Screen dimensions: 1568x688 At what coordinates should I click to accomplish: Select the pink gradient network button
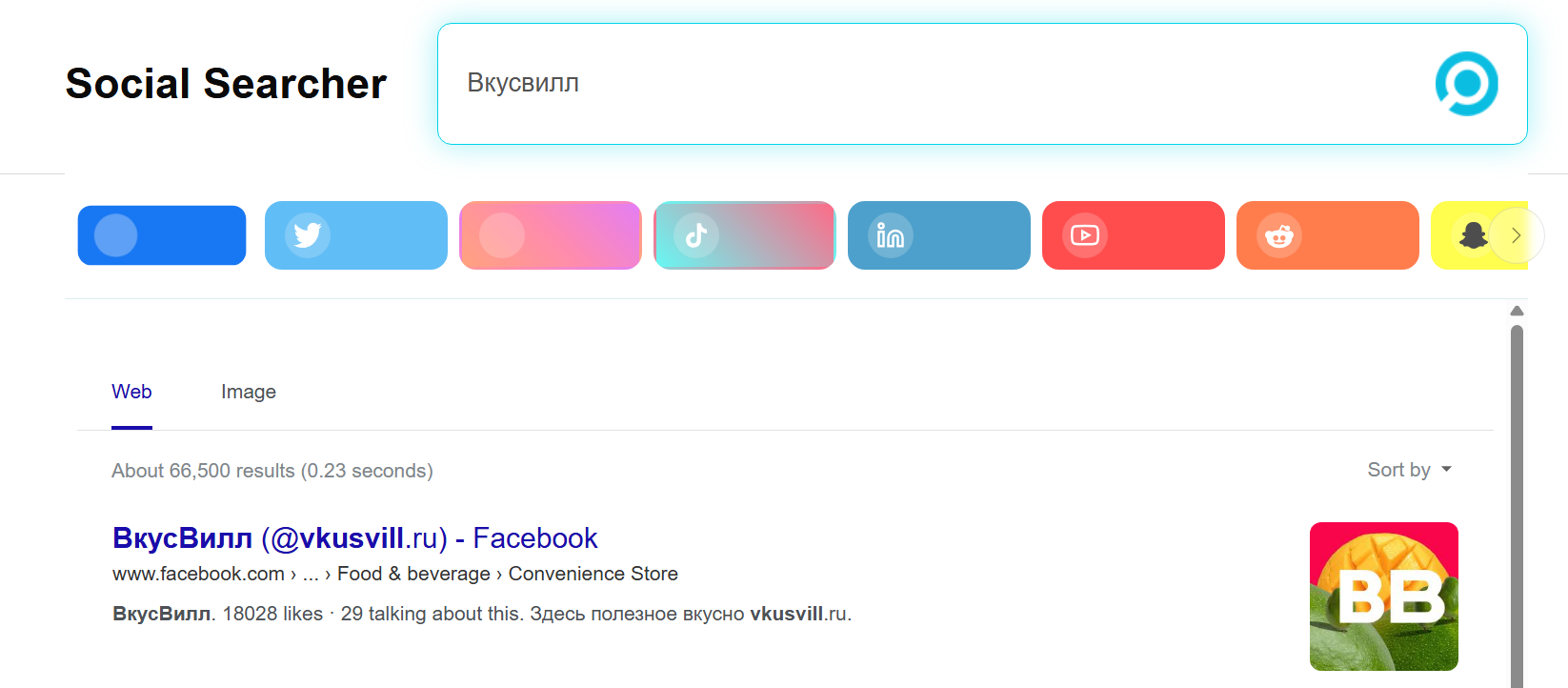tap(551, 235)
